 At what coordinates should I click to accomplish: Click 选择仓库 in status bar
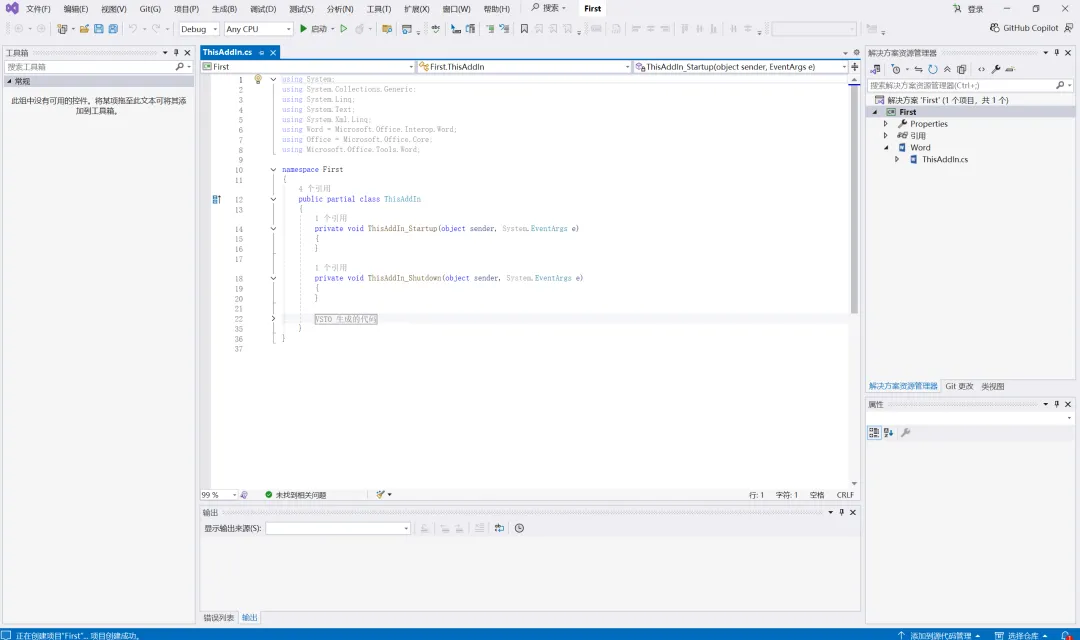pos(1021,635)
